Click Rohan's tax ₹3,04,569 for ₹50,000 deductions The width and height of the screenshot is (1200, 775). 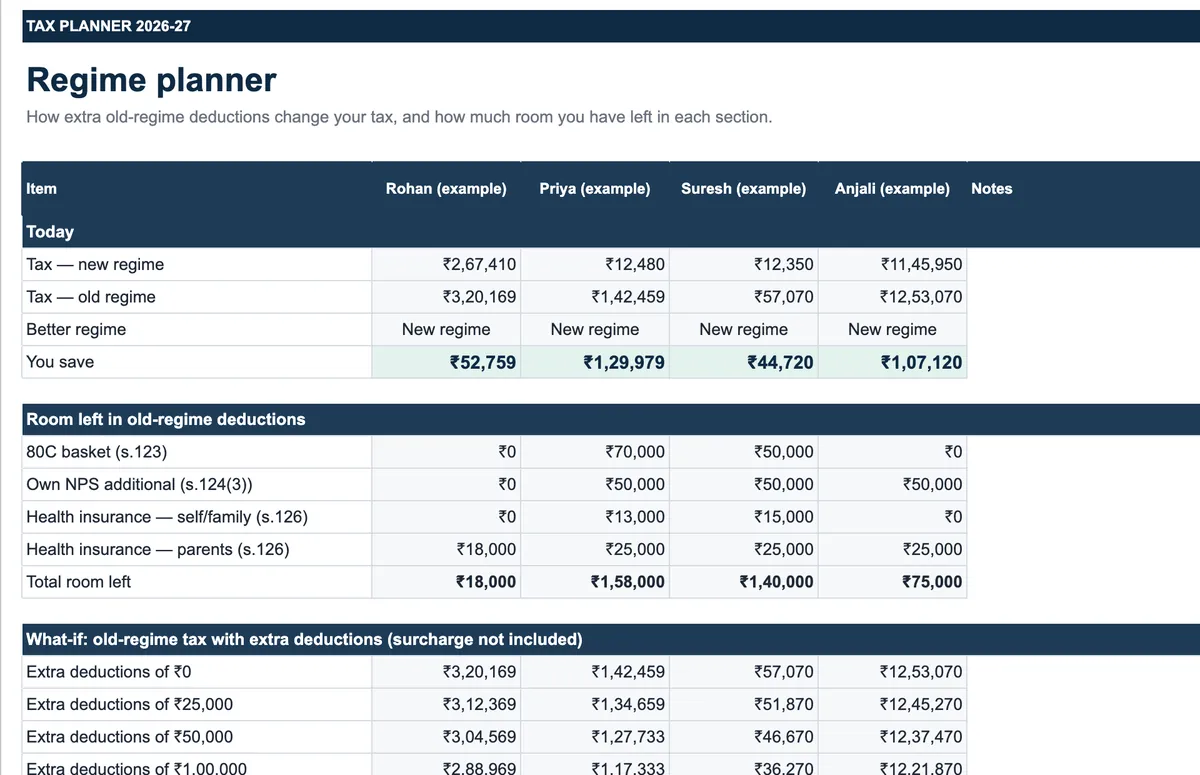click(479, 737)
